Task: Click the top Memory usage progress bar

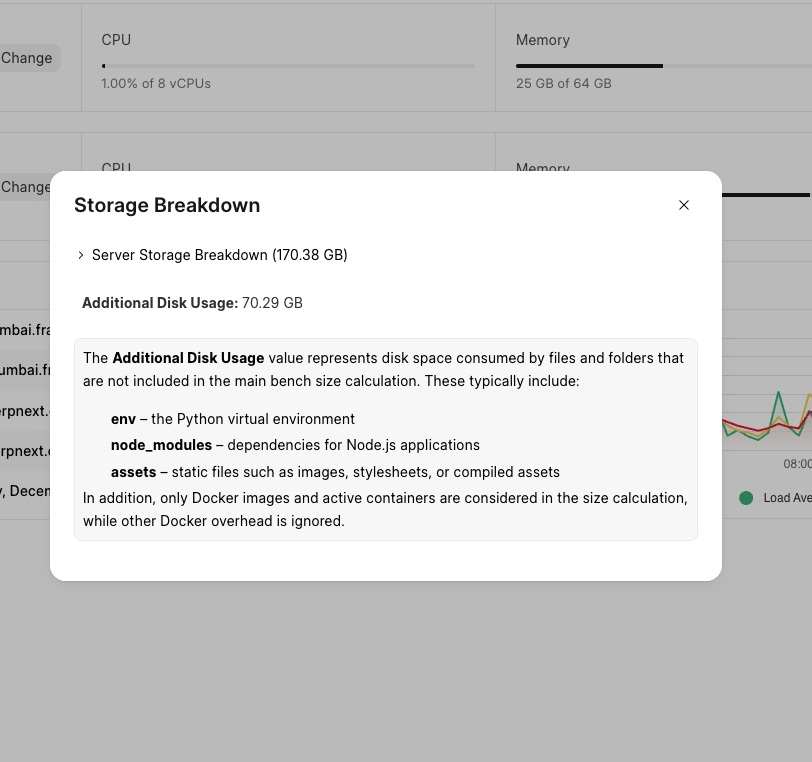Action: pos(662,66)
